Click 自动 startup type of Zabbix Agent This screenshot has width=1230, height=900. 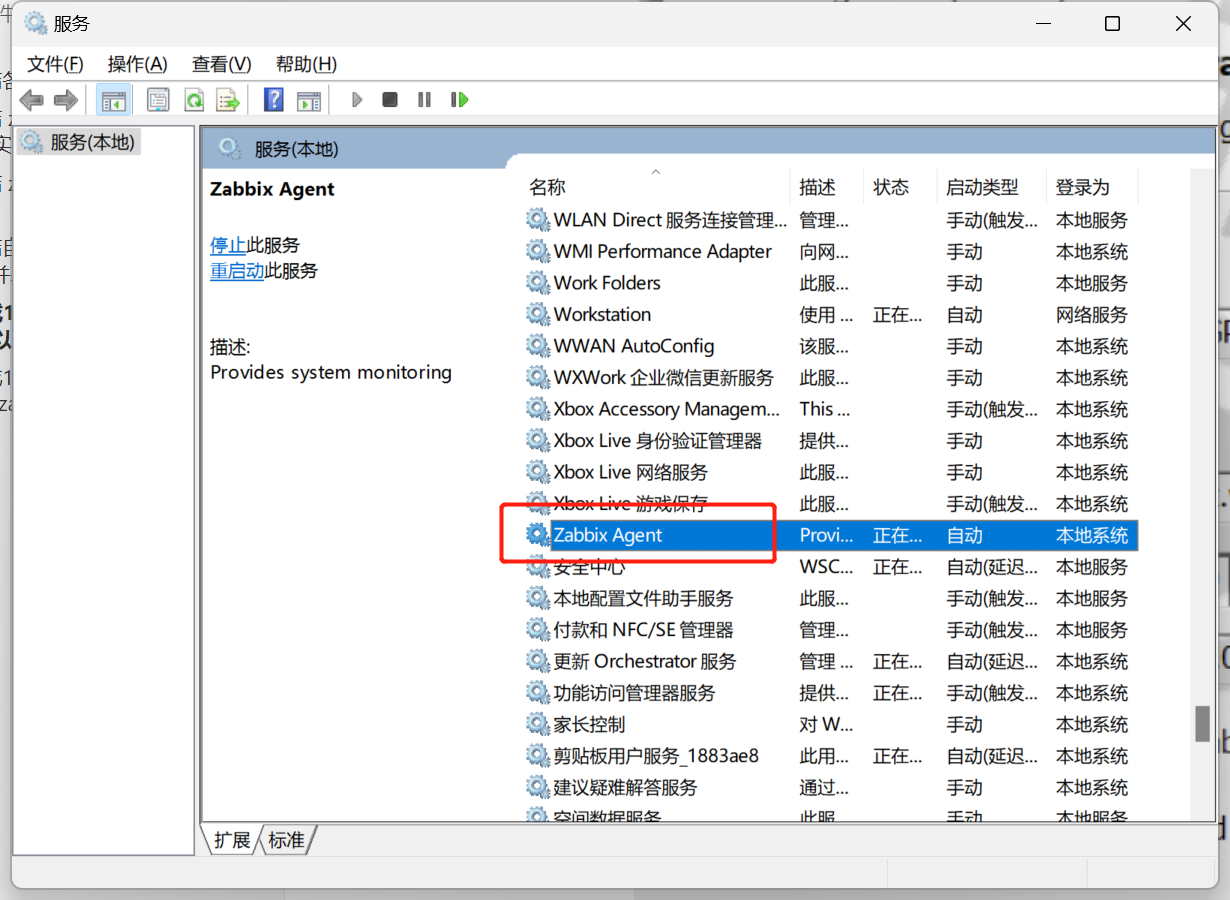tap(965, 535)
